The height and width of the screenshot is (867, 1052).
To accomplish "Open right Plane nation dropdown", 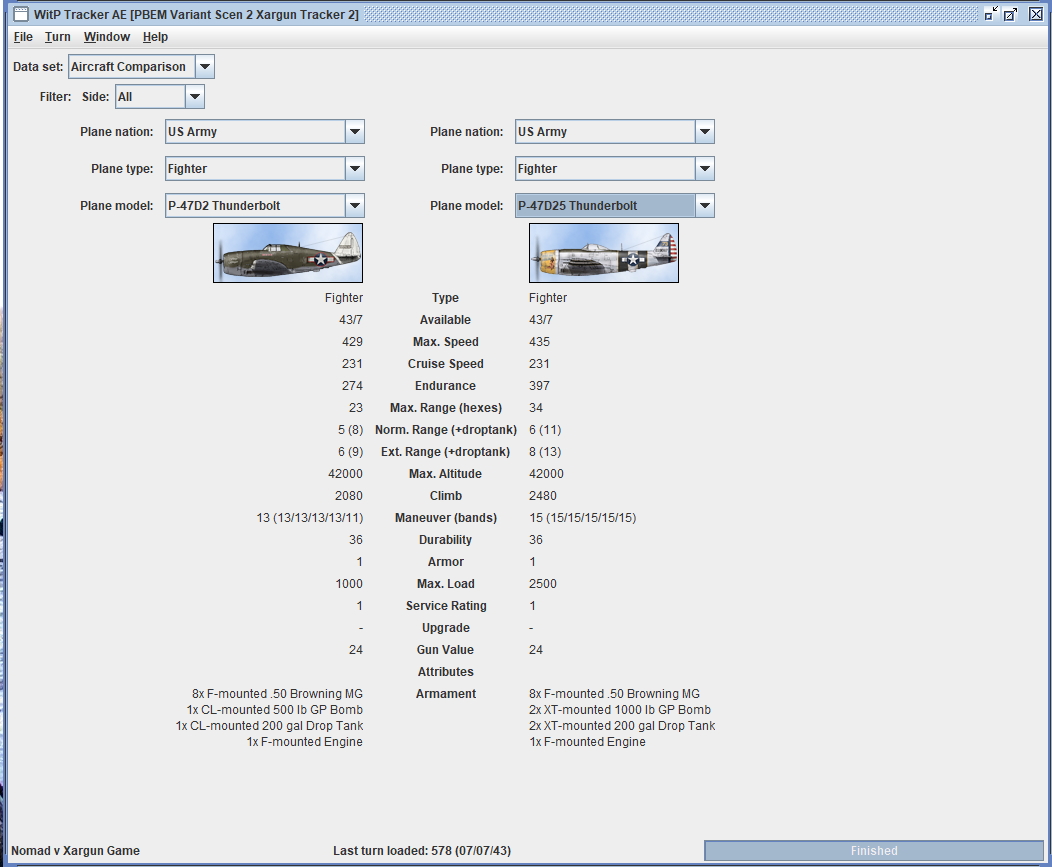I will pyautogui.click(x=704, y=132).
